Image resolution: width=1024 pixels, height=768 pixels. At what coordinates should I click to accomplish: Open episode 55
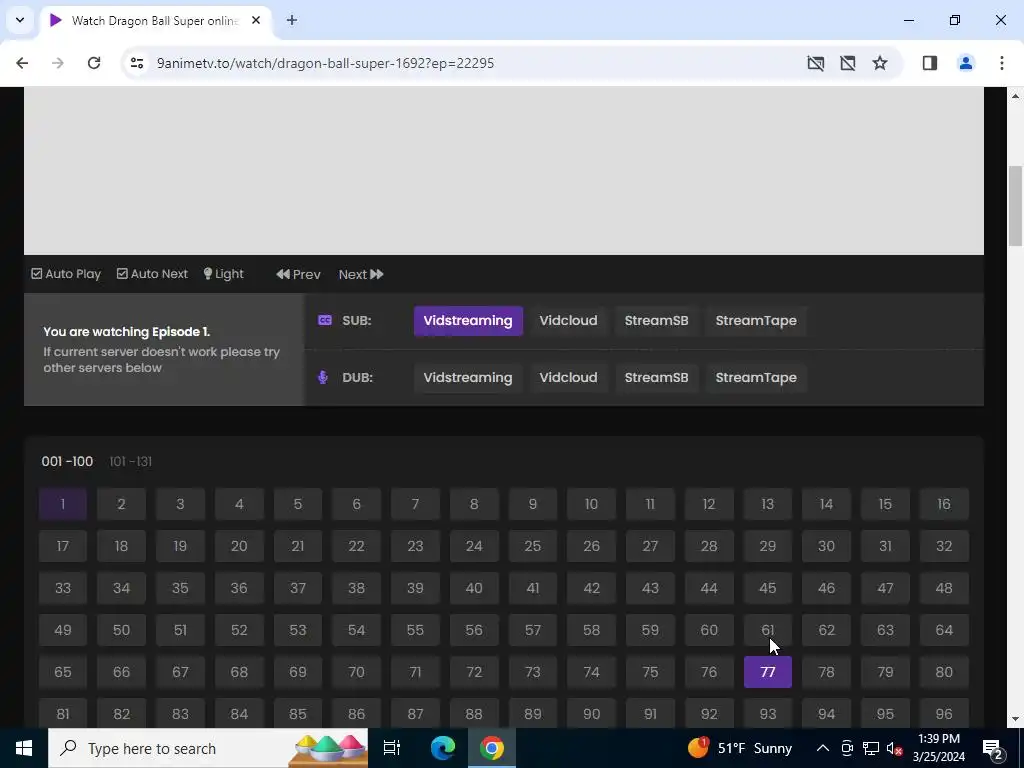coord(415,630)
